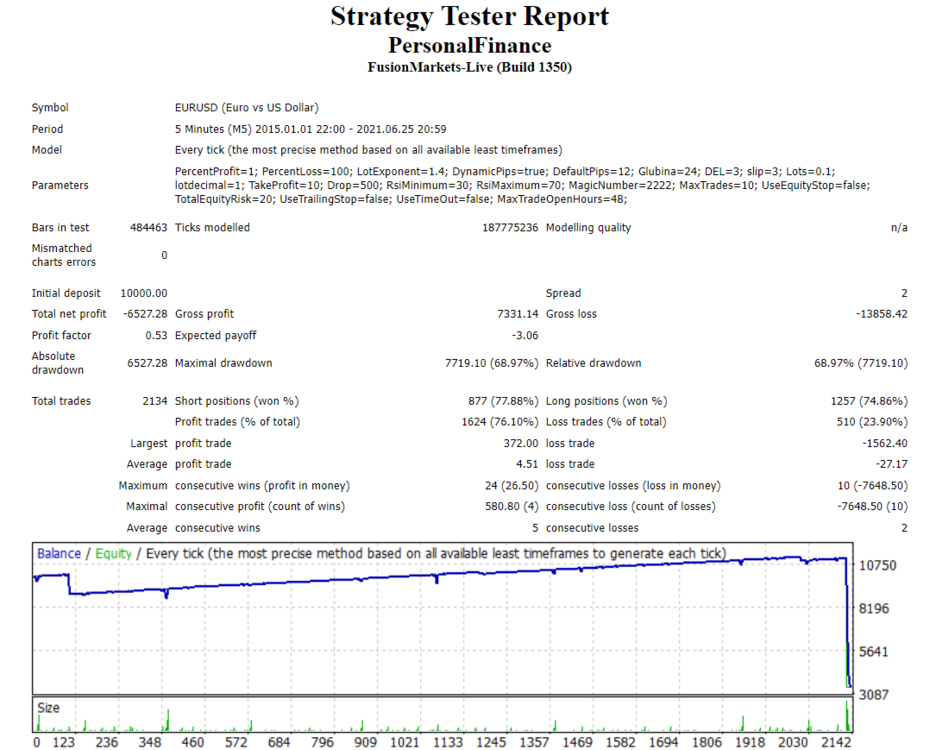Click Short positions value '877 (77.88%)'
The width and height of the screenshot is (936, 750).
(x=503, y=401)
